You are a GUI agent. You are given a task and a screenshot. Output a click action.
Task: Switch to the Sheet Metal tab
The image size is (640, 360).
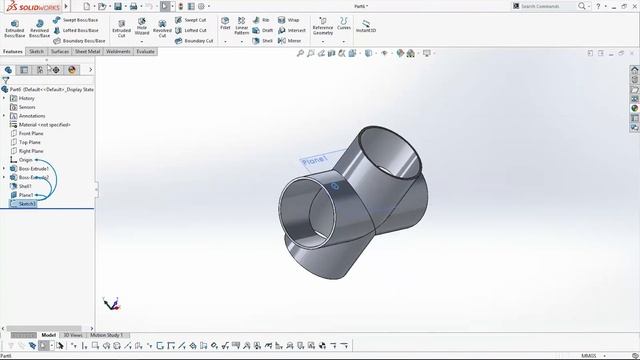tap(87, 51)
